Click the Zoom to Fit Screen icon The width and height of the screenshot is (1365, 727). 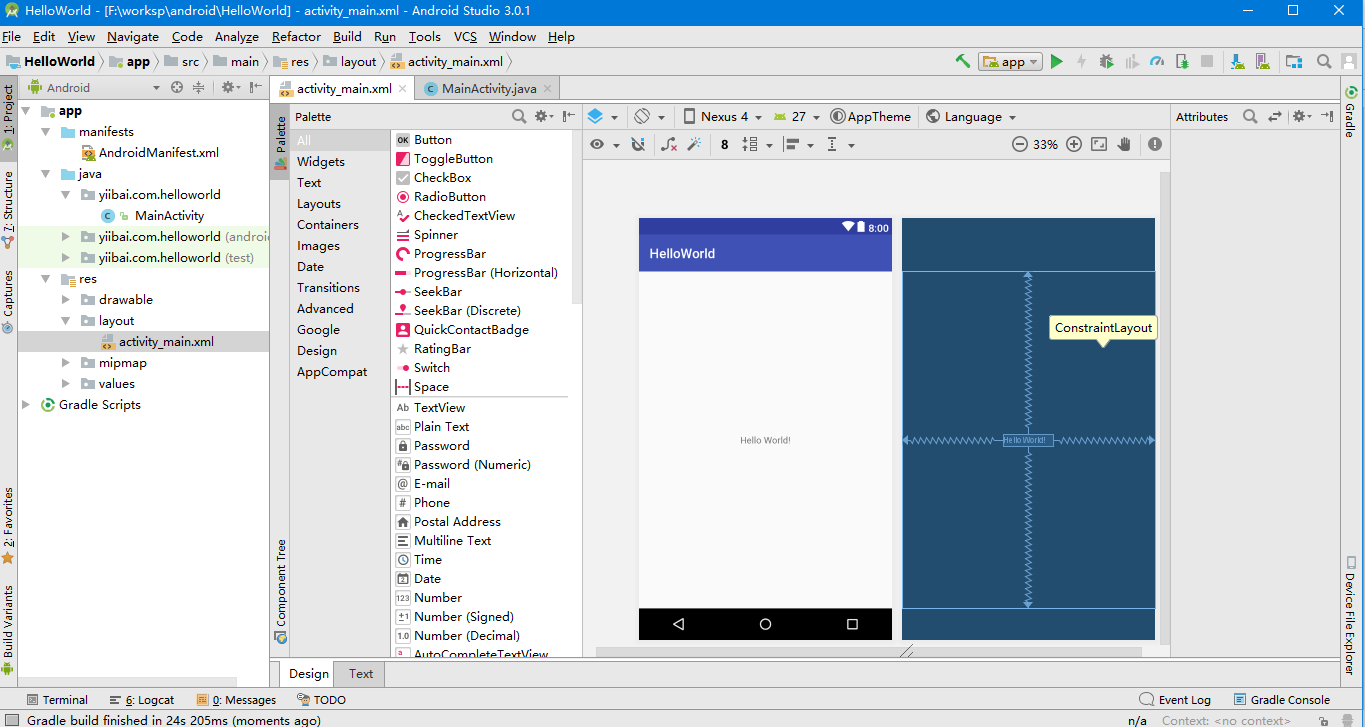[1099, 144]
